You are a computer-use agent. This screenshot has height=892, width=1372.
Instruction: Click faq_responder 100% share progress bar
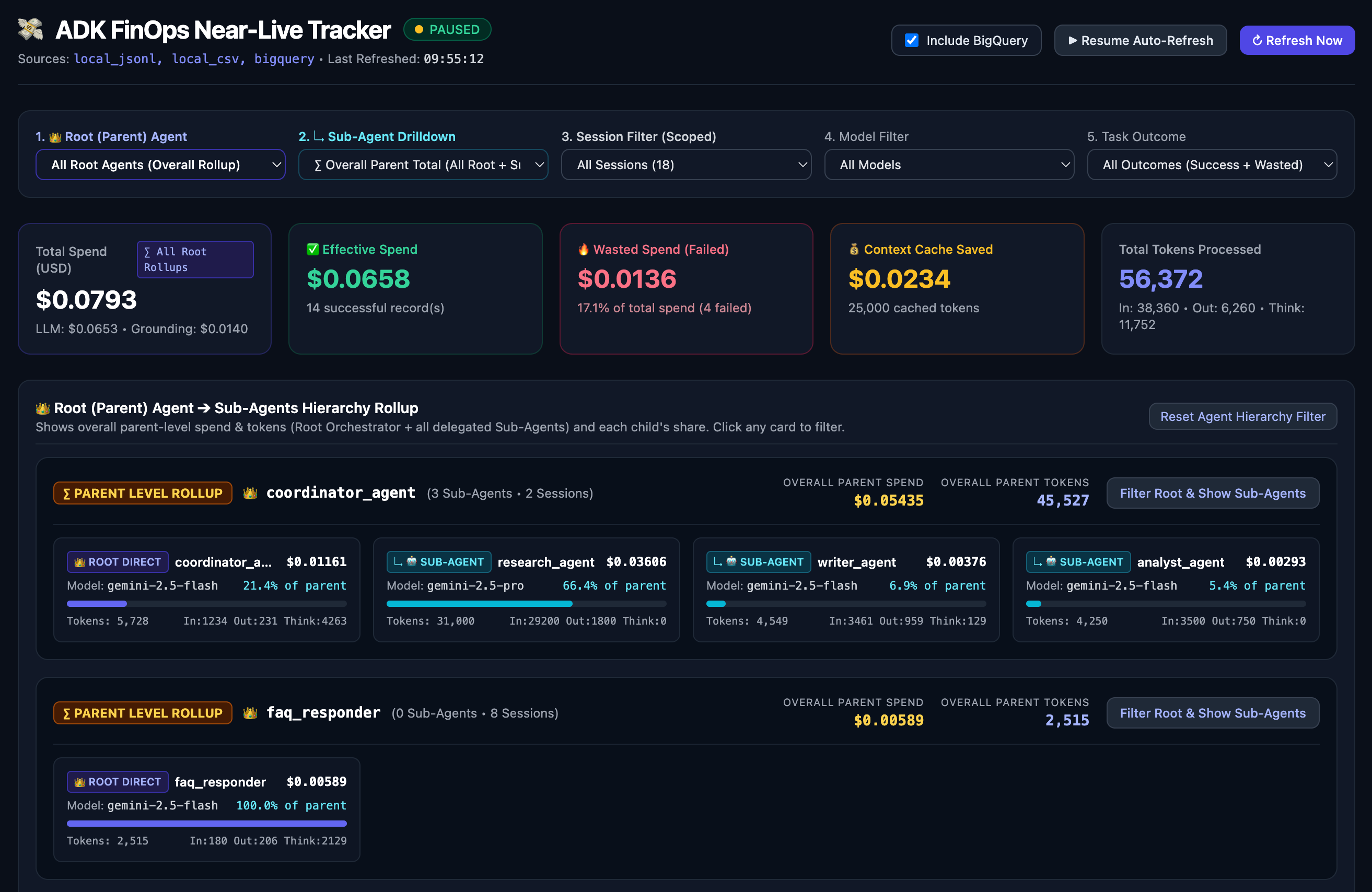coord(206,824)
